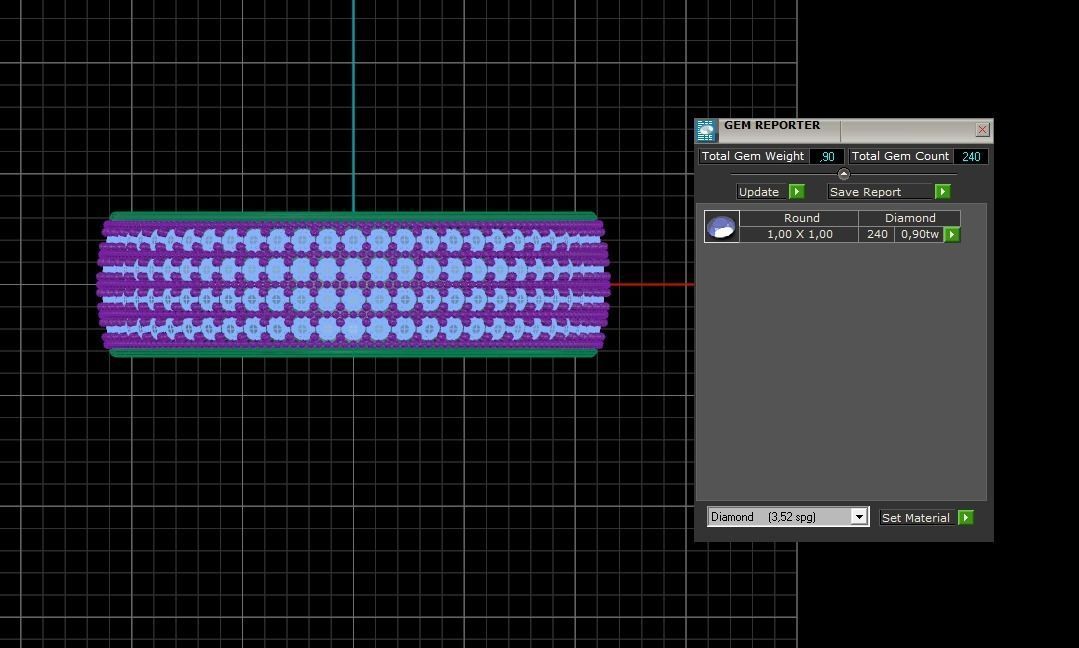This screenshot has width=1079, height=648.
Task: Click green arrow next to Update
Action: pyautogui.click(x=796, y=192)
